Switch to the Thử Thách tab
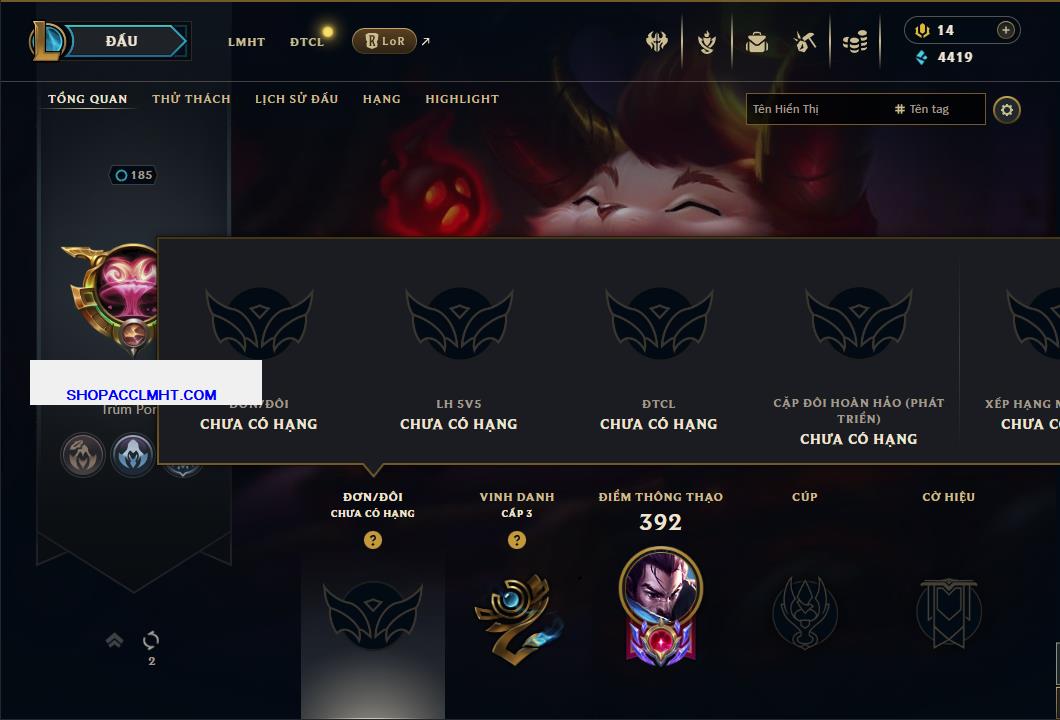Image resolution: width=1060 pixels, height=720 pixels. pyautogui.click(x=191, y=99)
